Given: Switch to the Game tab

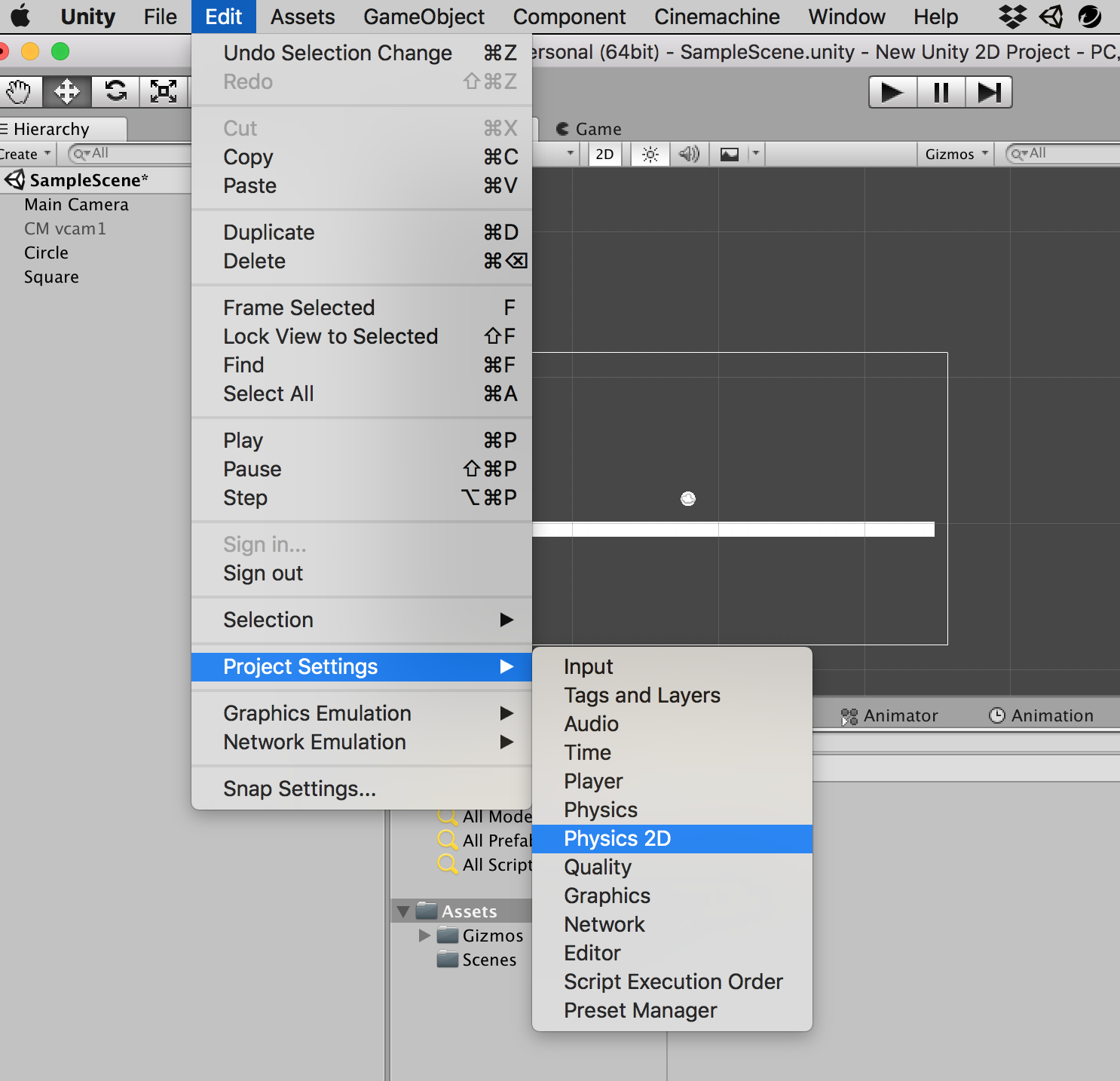Looking at the screenshot, I should point(589,129).
